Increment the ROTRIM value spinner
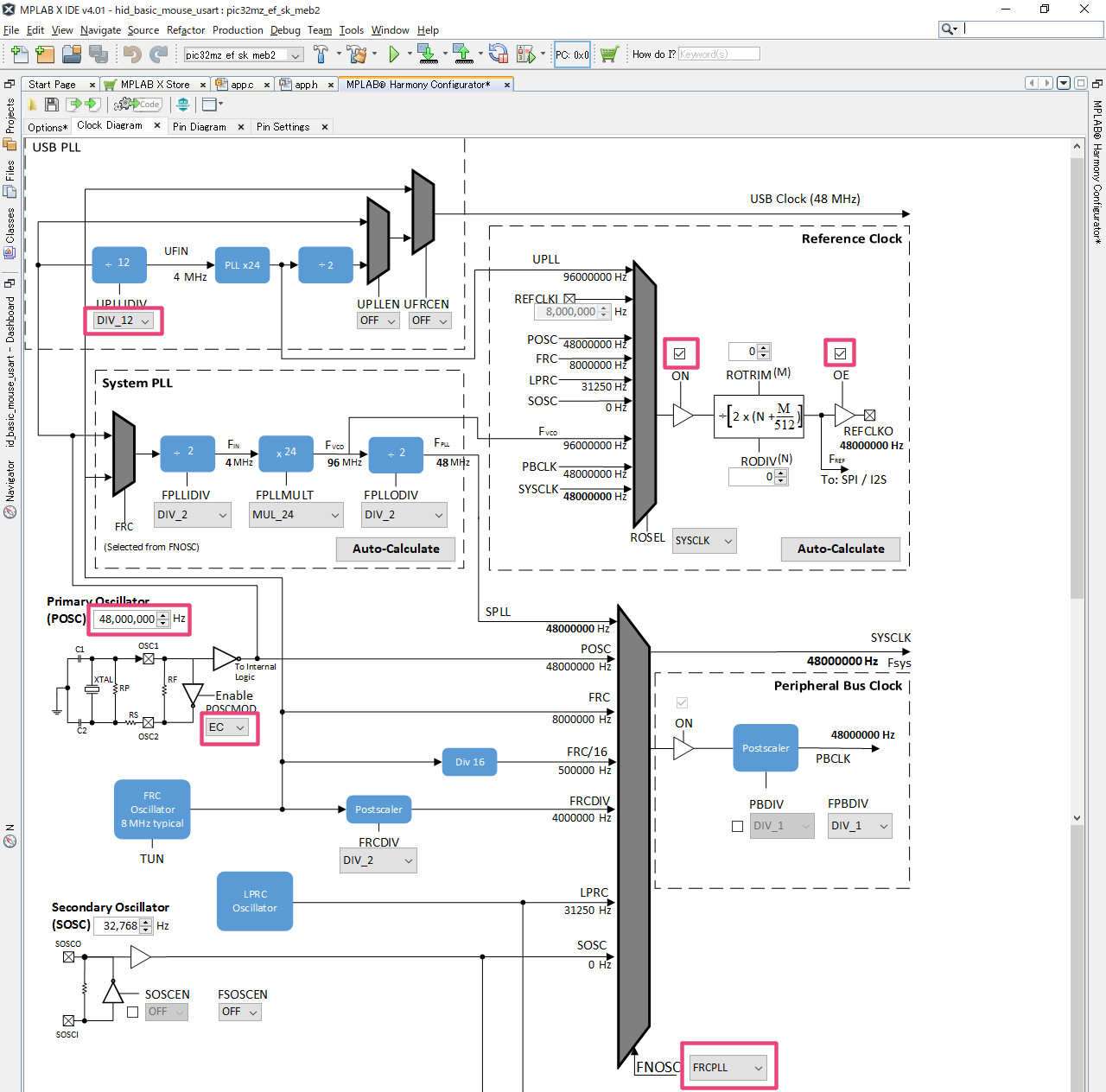1106x1092 pixels. point(763,348)
